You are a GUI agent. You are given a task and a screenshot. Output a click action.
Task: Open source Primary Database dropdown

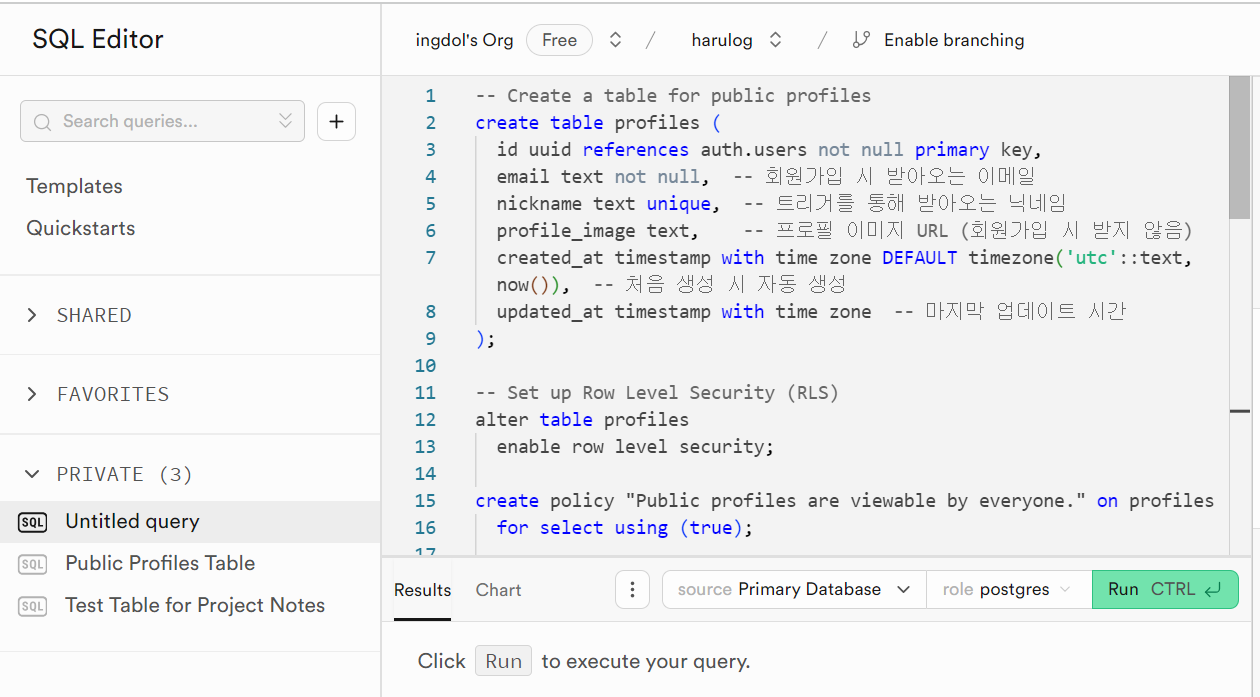[x=794, y=589]
